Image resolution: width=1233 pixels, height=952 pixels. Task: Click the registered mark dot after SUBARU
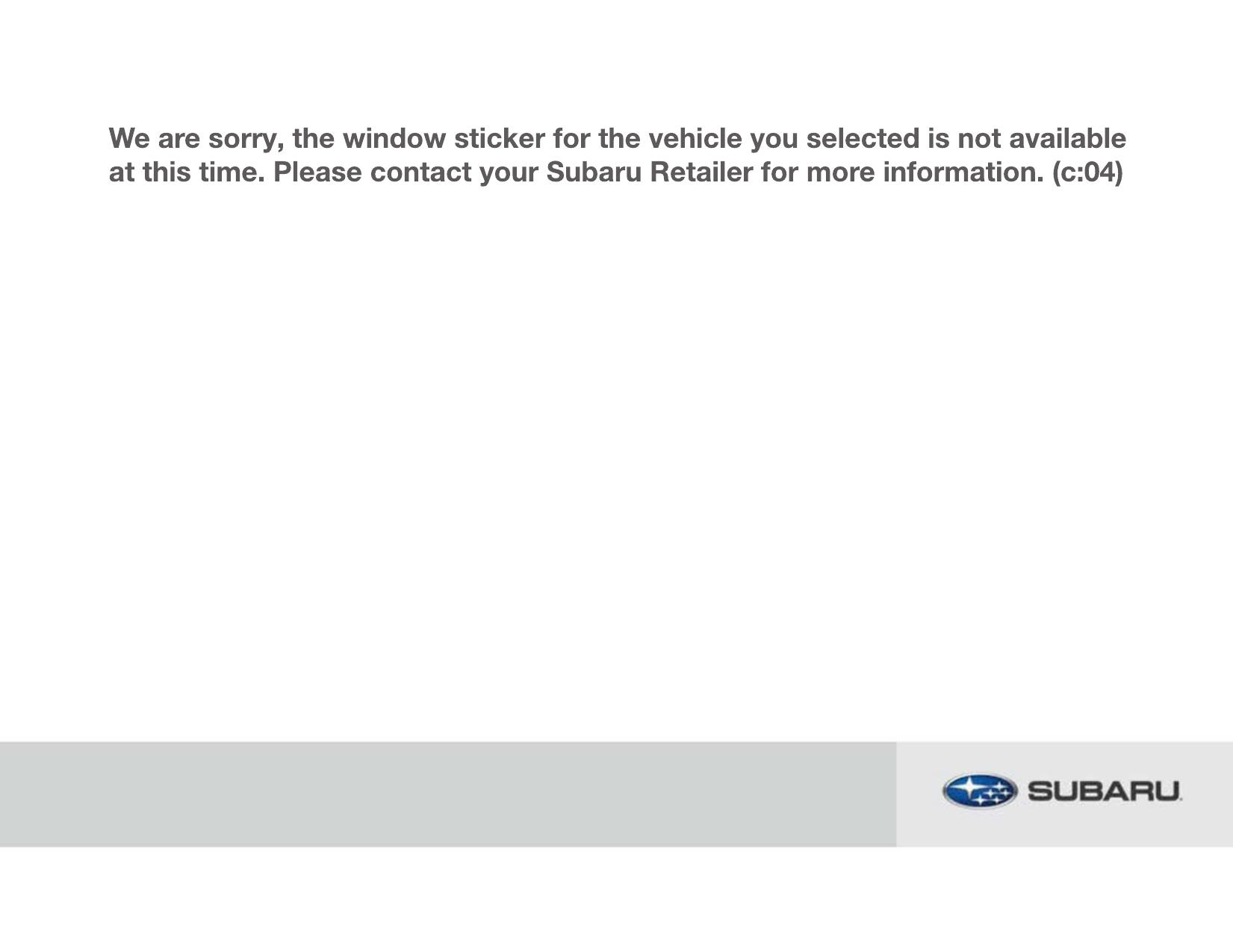pos(1181,800)
